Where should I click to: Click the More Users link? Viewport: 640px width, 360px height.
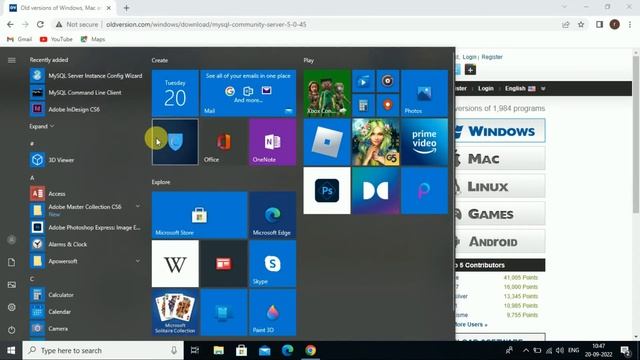click(470, 324)
